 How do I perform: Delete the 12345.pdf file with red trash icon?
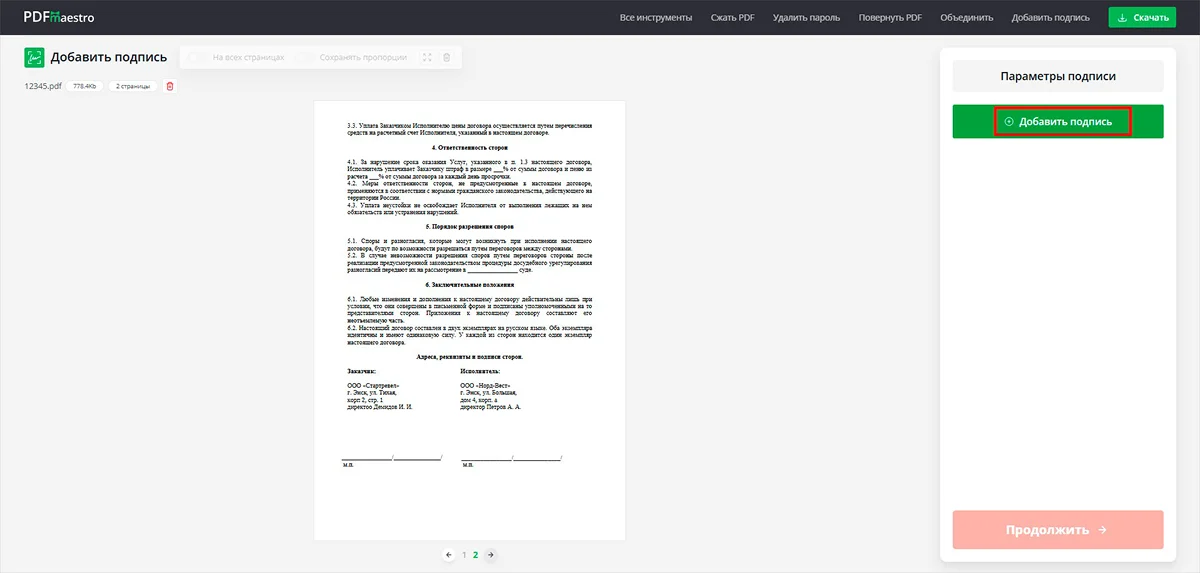tap(169, 86)
